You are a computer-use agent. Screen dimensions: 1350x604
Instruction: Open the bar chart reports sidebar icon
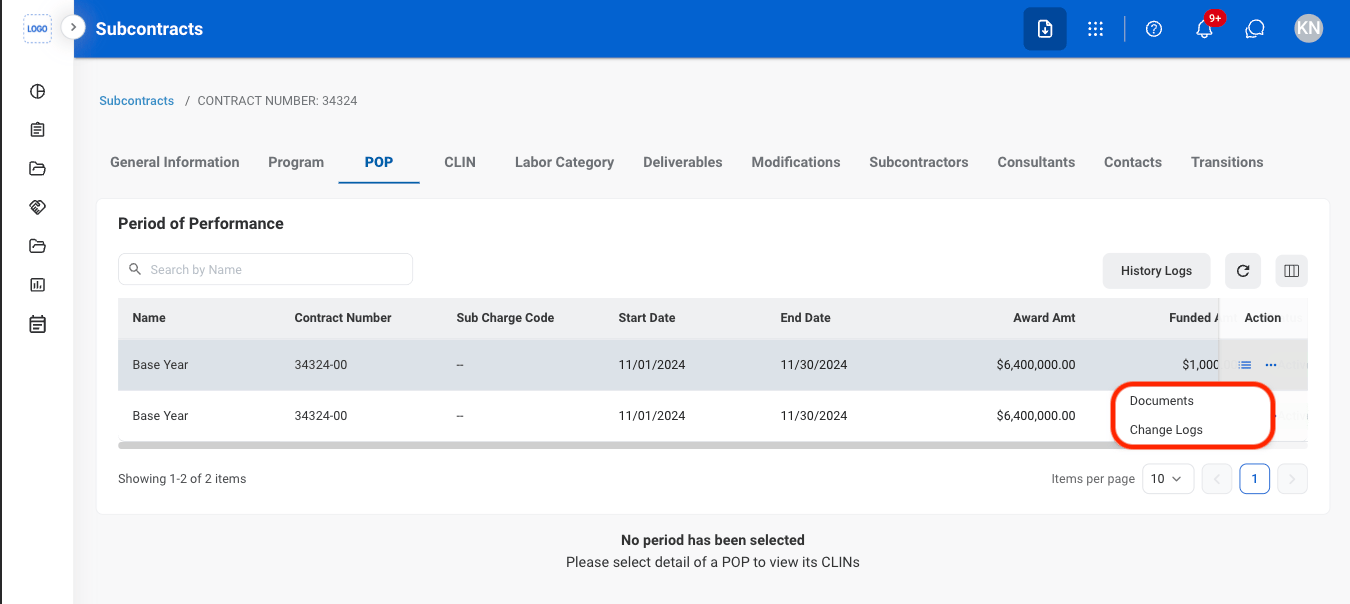37,285
